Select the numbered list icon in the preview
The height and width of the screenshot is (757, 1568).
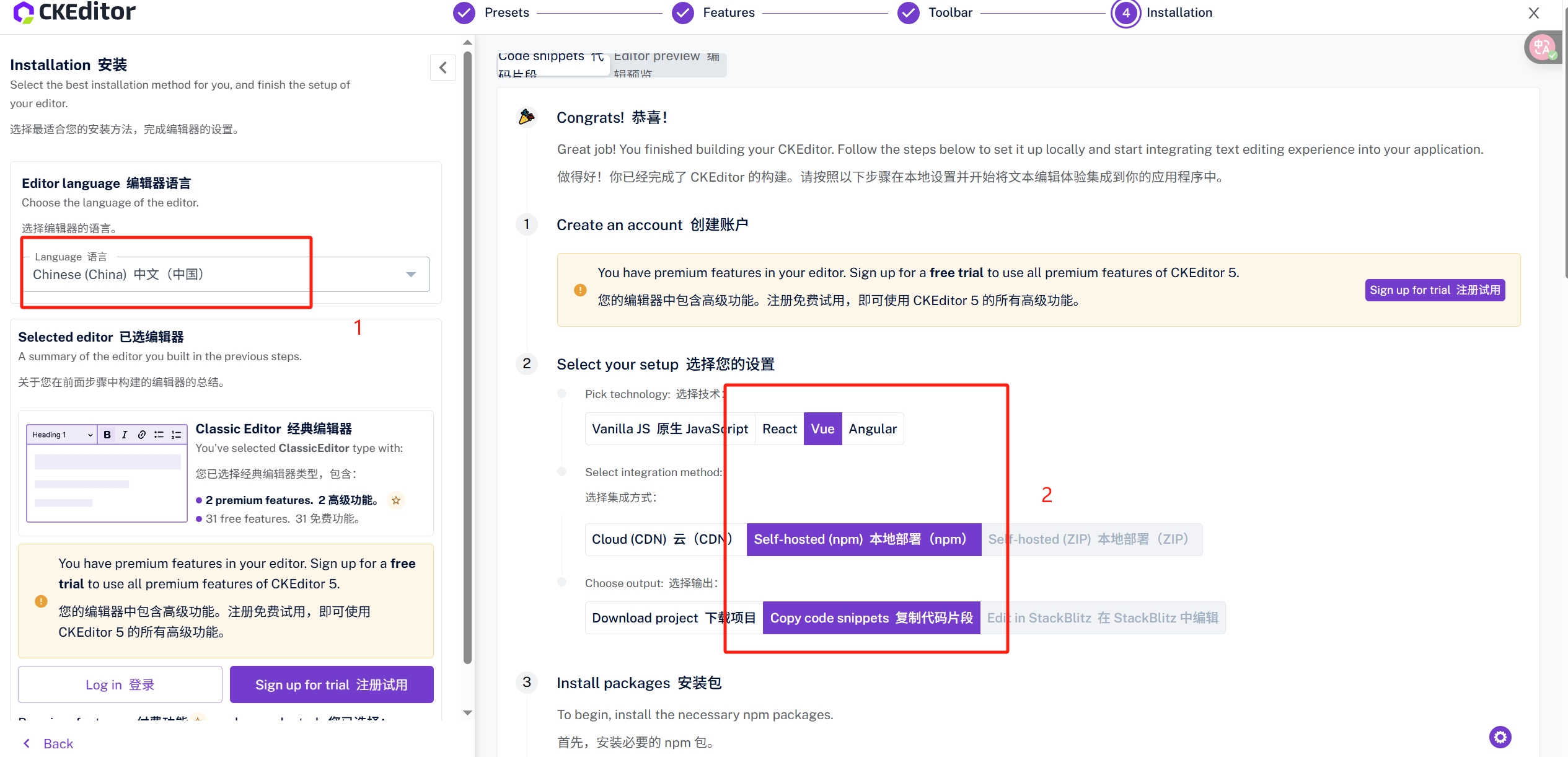(176, 434)
